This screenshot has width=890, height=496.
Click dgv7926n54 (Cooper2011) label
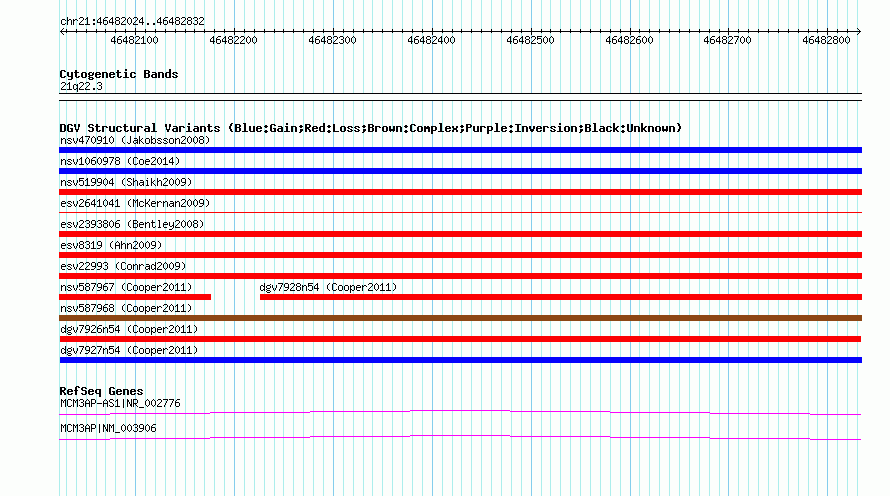[x=129, y=329]
